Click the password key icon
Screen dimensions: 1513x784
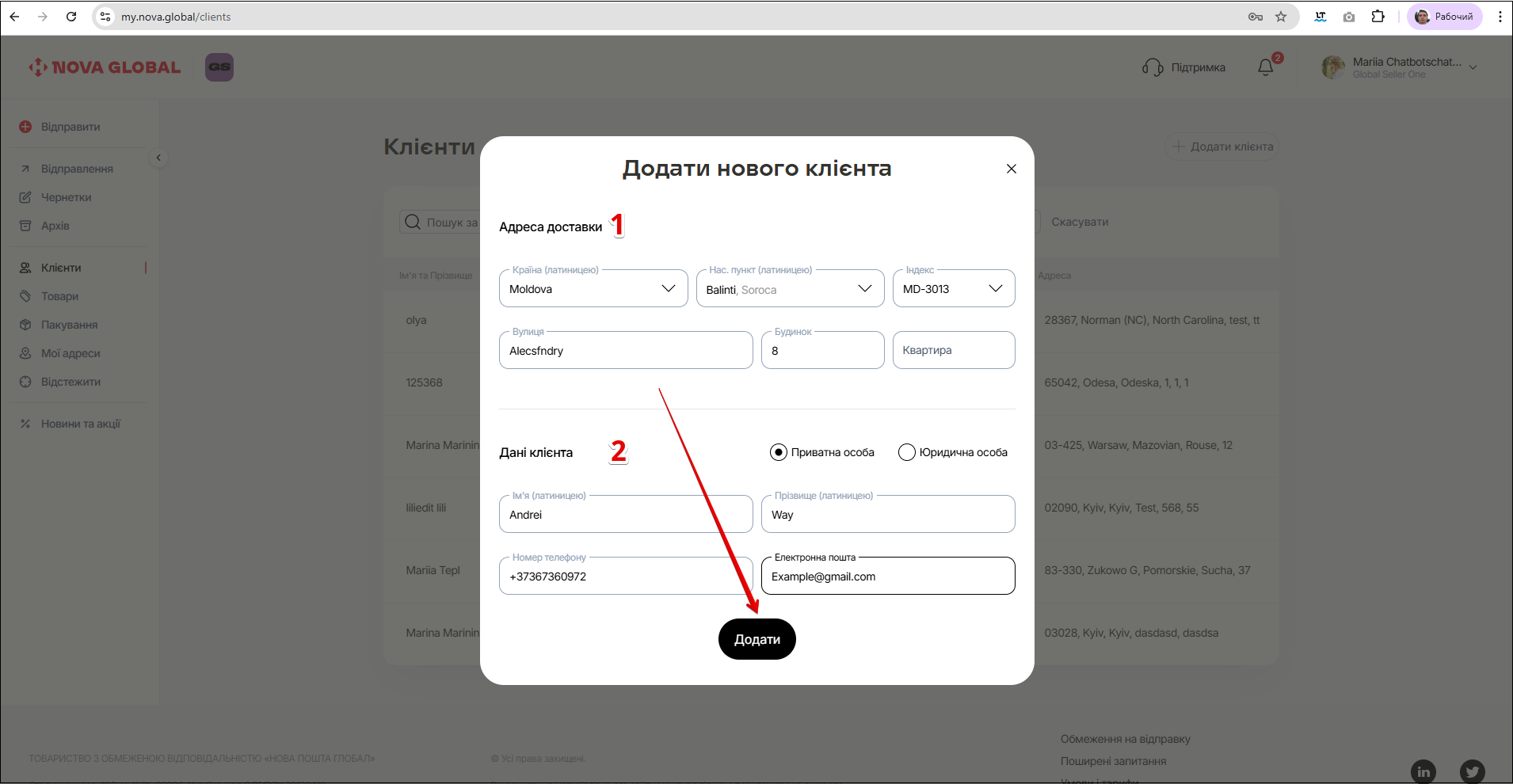(x=1256, y=17)
